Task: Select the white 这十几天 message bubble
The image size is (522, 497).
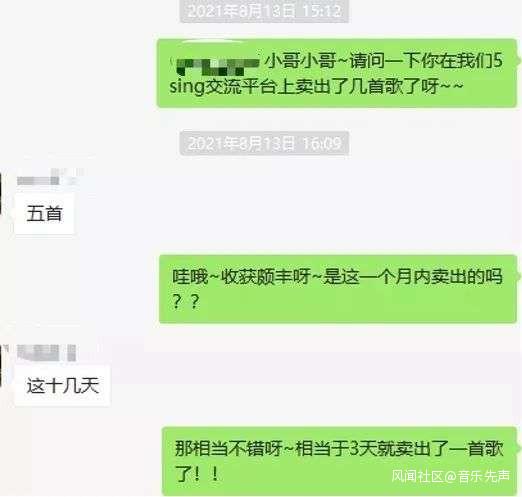Action: click(x=62, y=386)
